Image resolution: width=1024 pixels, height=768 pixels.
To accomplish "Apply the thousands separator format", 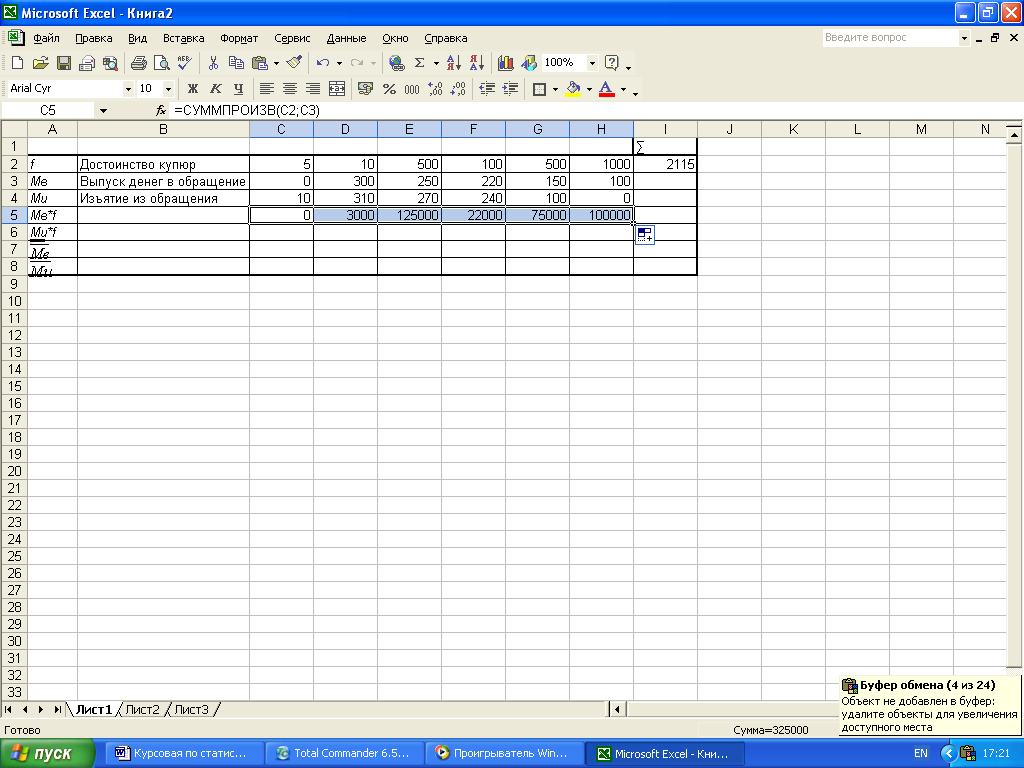I will coord(412,89).
